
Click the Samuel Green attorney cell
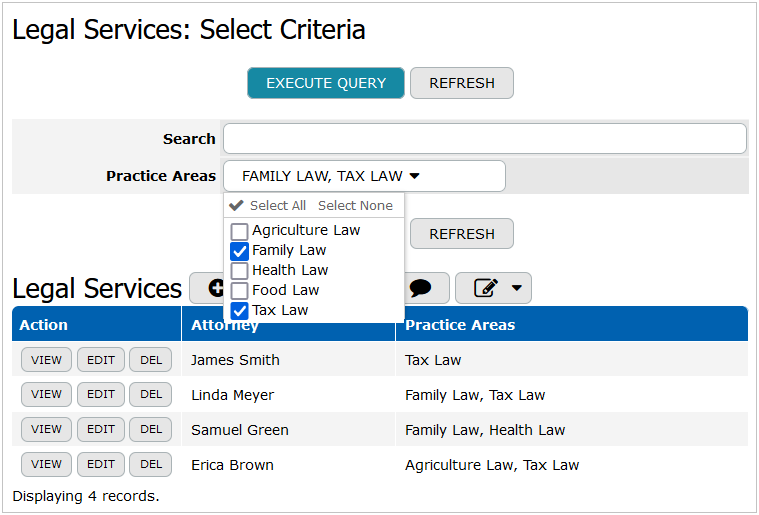[x=288, y=429]
